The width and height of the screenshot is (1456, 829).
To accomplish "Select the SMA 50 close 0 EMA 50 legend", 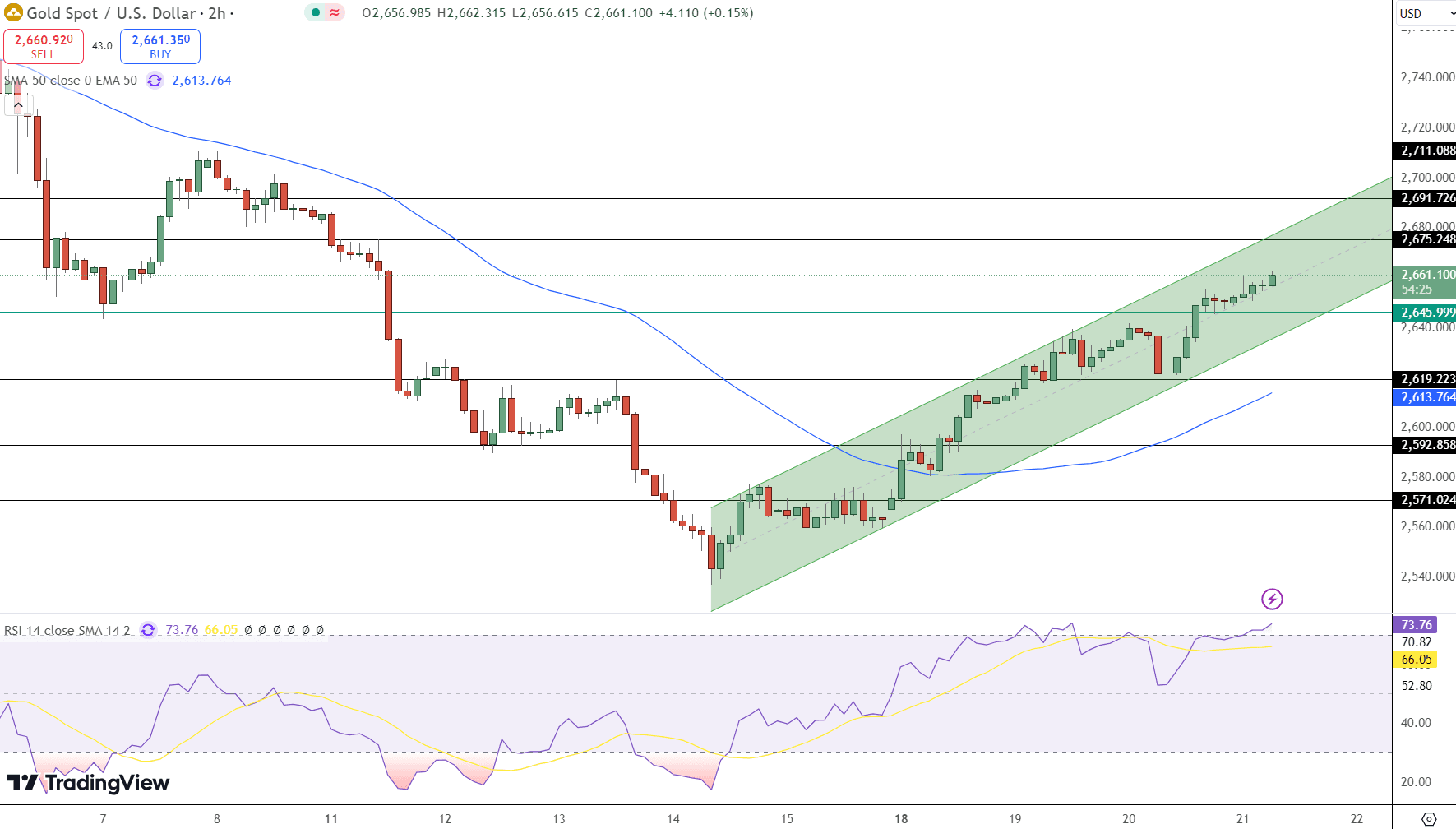I will pyautogui.click(x=71, y=81).
